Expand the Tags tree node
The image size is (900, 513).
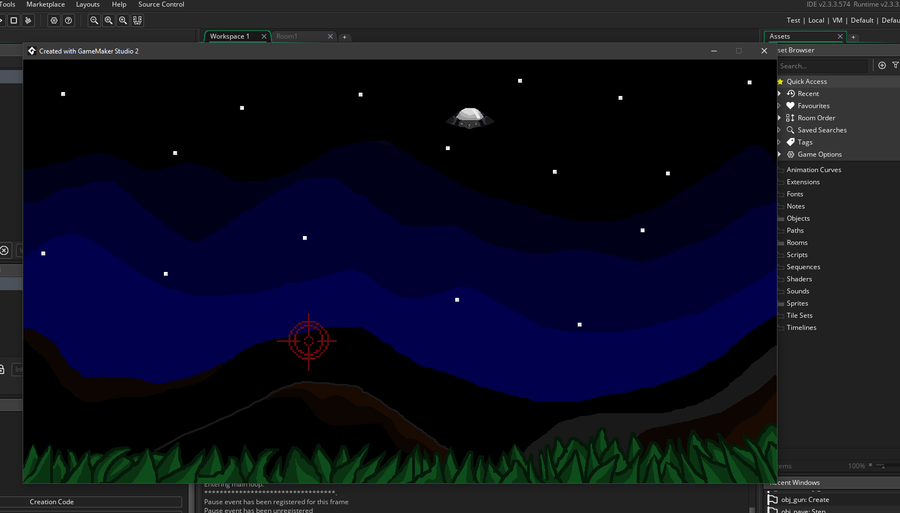779,142
